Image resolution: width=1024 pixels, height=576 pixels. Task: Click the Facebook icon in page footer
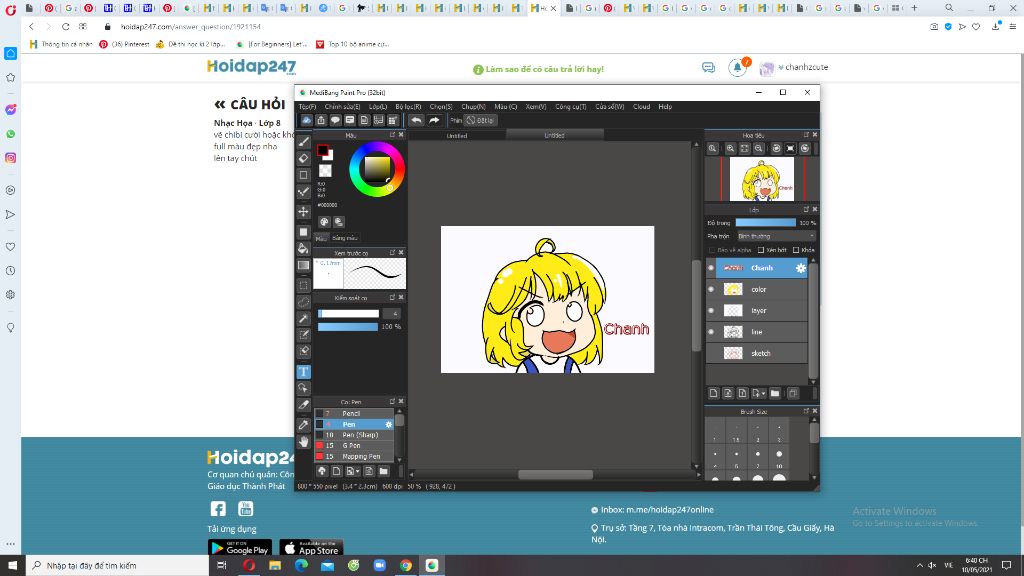[218, 509]
